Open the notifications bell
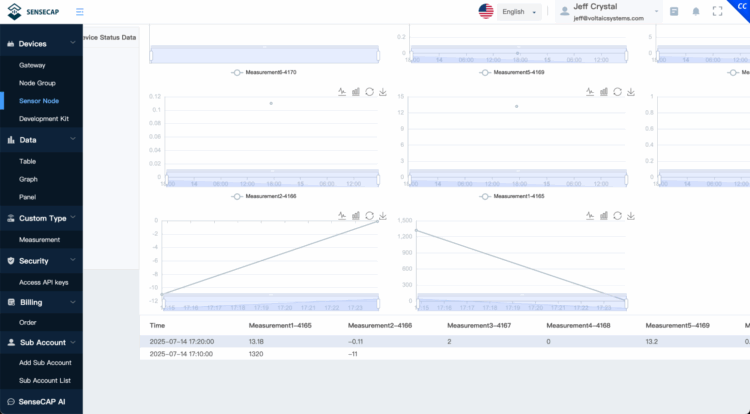 point(696,12)
